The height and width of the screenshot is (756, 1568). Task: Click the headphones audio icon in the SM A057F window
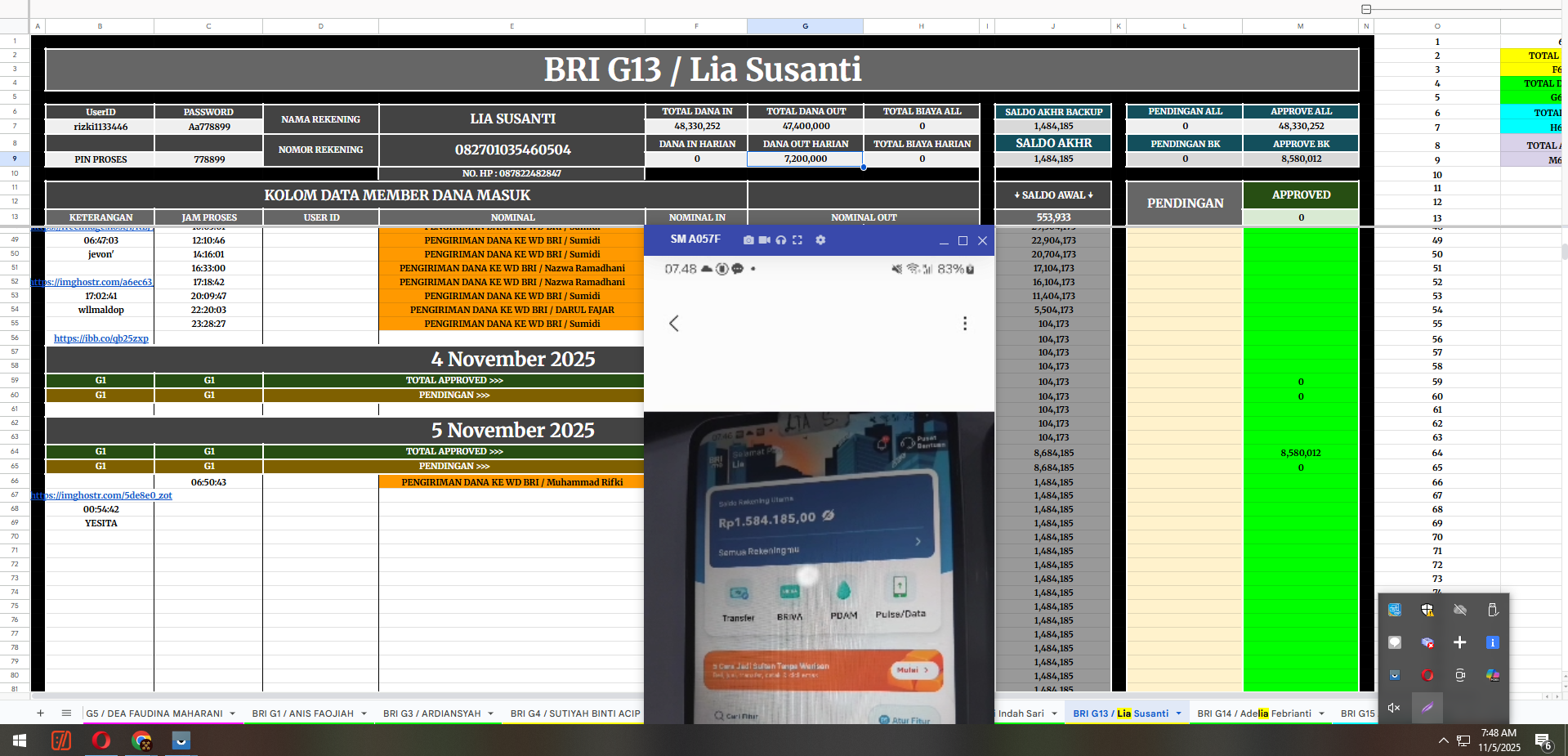(781, 240)
